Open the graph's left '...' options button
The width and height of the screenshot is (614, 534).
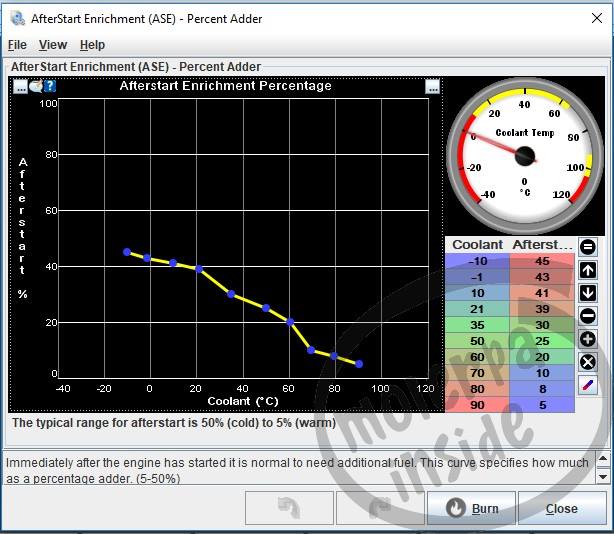20,86
